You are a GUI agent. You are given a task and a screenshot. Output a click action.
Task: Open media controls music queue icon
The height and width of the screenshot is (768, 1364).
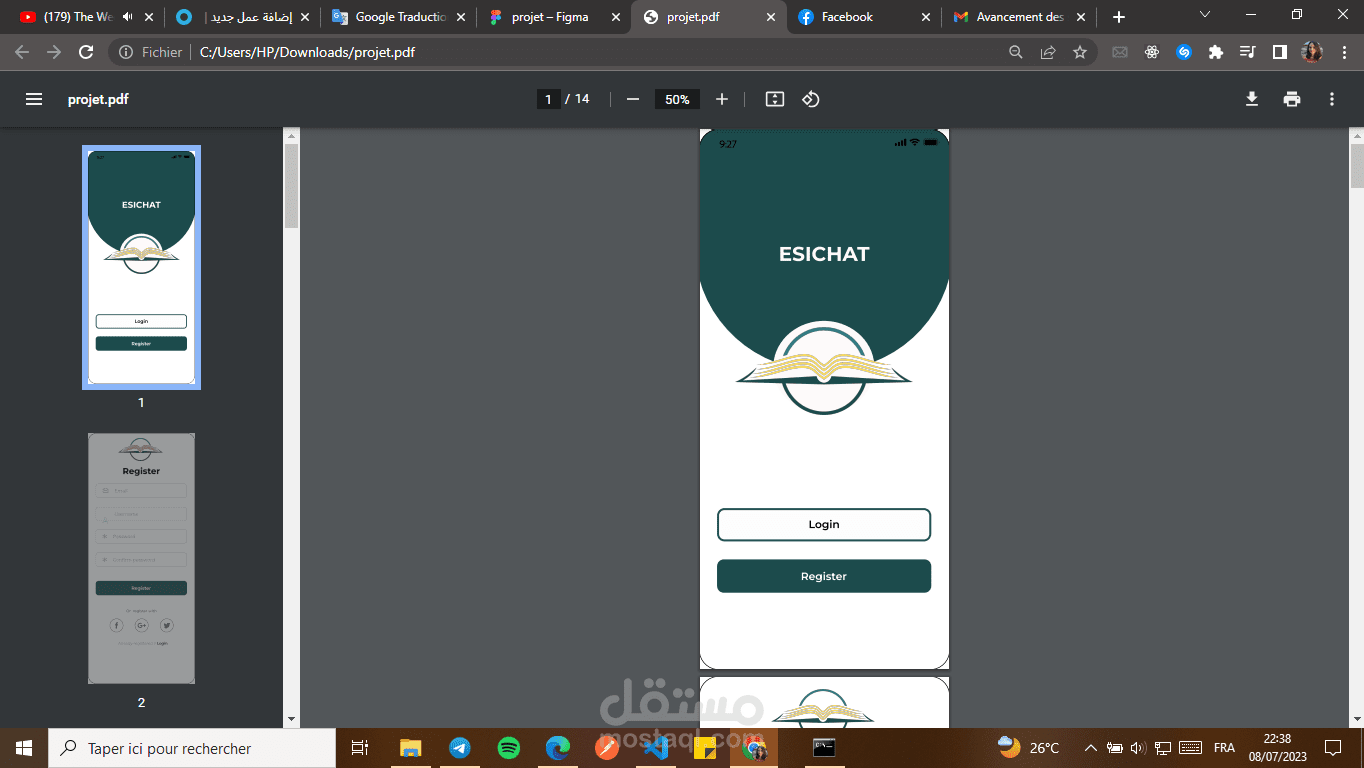point(1247,52)
